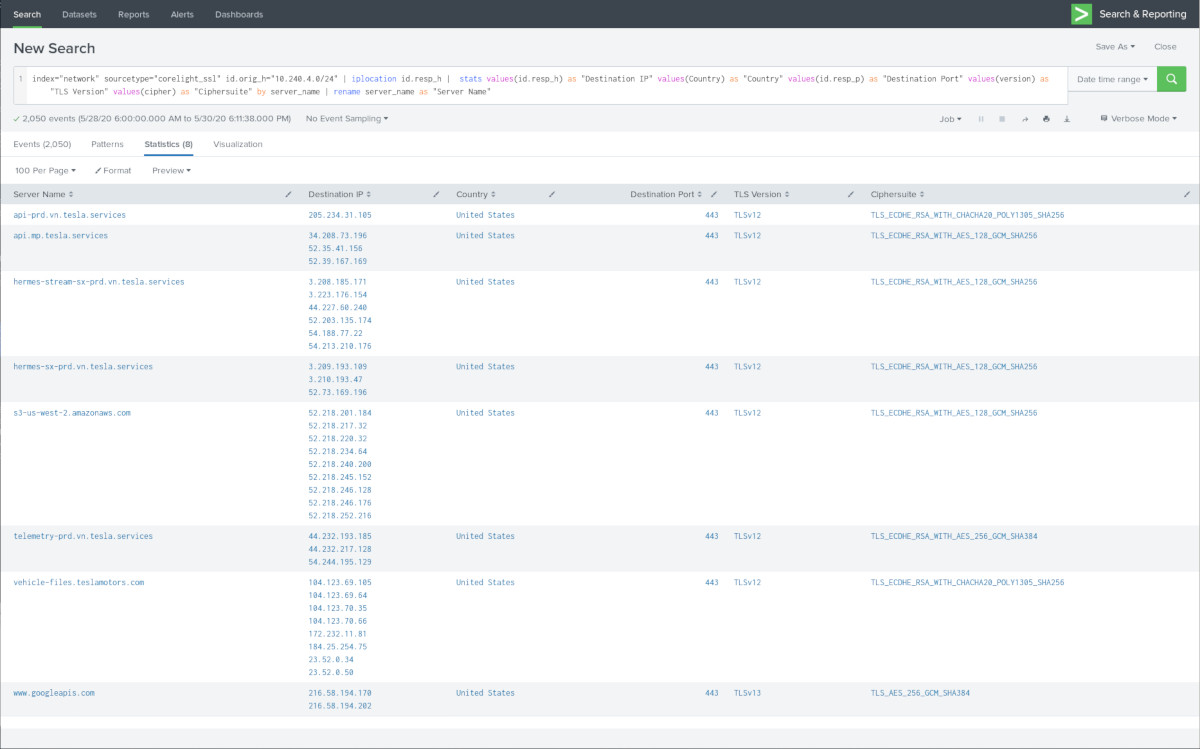Edit the Destination IP column with its pencil icon
This screenshot has height=749, width=1200.
436,194
